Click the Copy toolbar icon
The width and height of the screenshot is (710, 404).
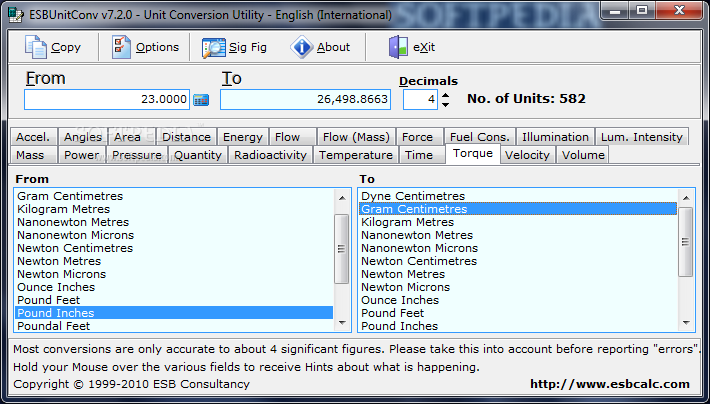[x=36, y=47]
